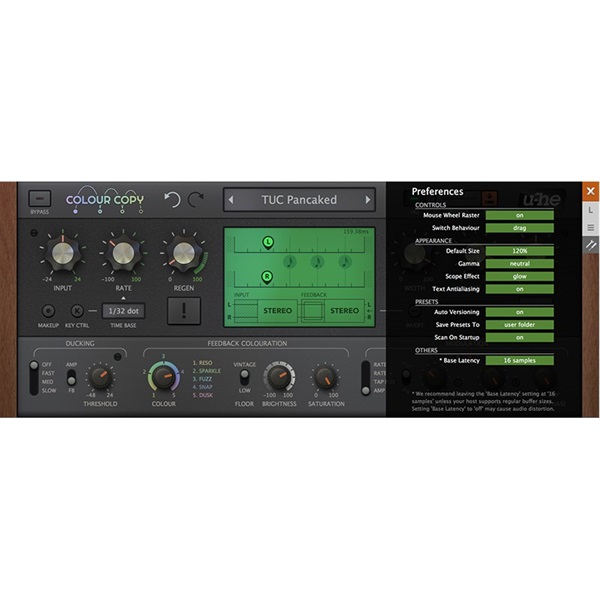Click the REGEN knob
The width and height of the screenshot is (600, 600).
[184, 253]
